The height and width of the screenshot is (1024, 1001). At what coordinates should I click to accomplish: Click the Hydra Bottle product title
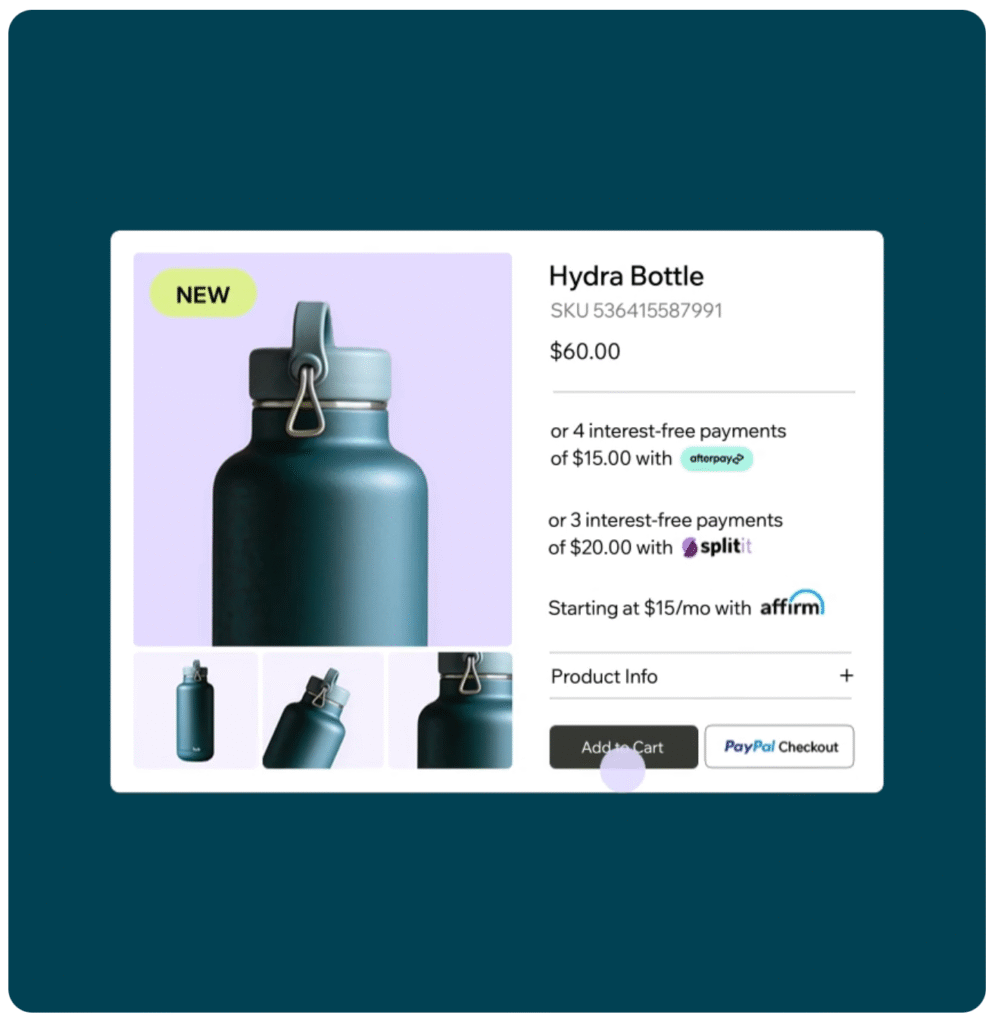(x=626, y=276)
